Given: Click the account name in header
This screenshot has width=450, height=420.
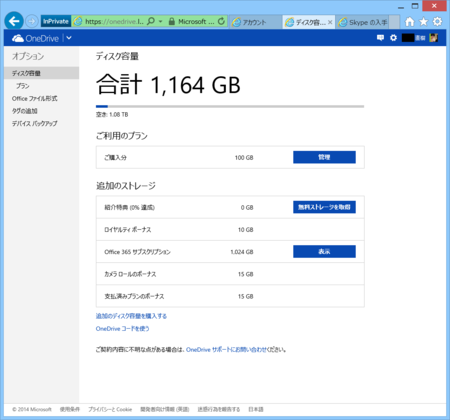Looking at the screenshot, I should (x=414, y=38).
